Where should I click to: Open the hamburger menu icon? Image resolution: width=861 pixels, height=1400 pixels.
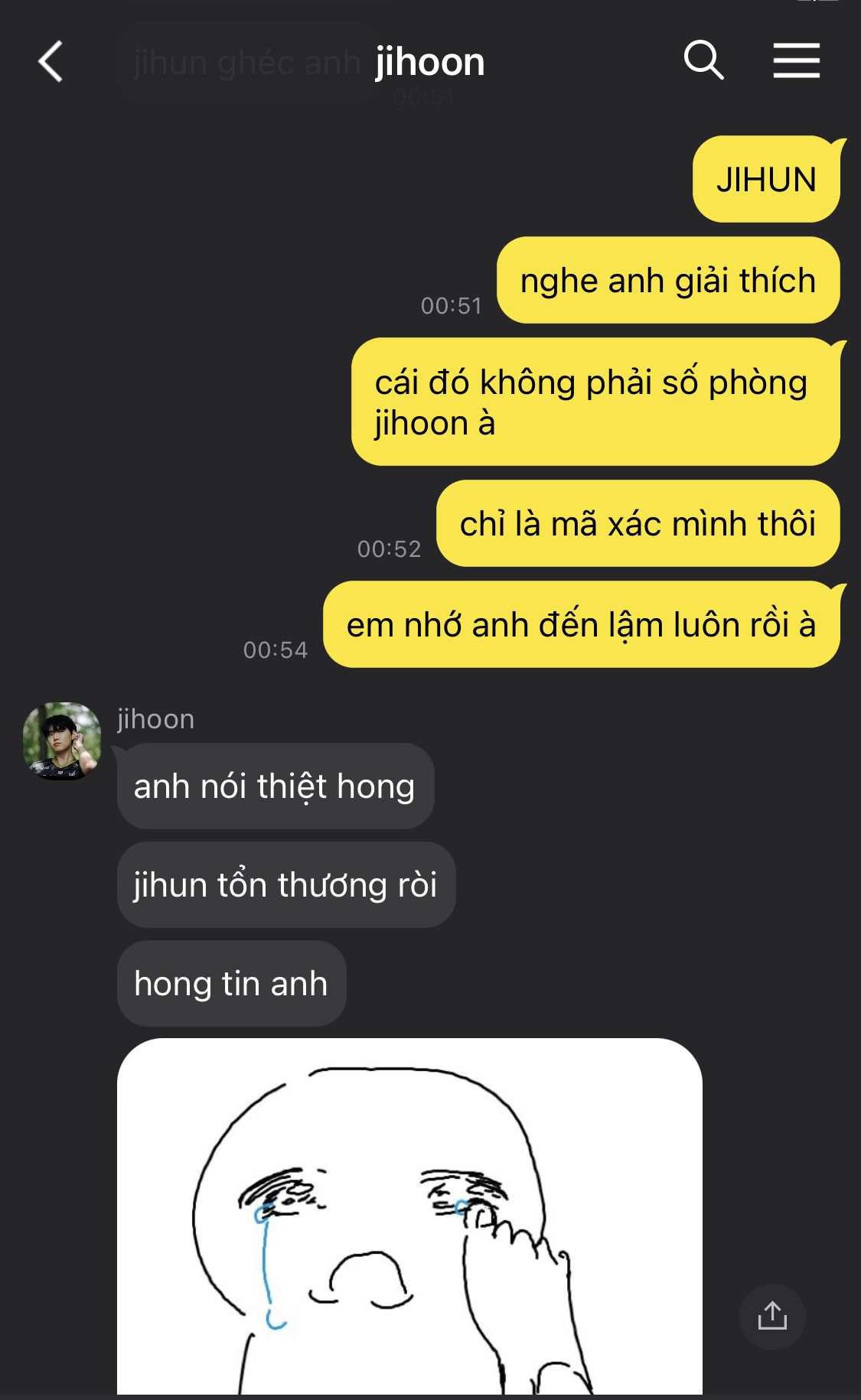[x=796, y=61]
